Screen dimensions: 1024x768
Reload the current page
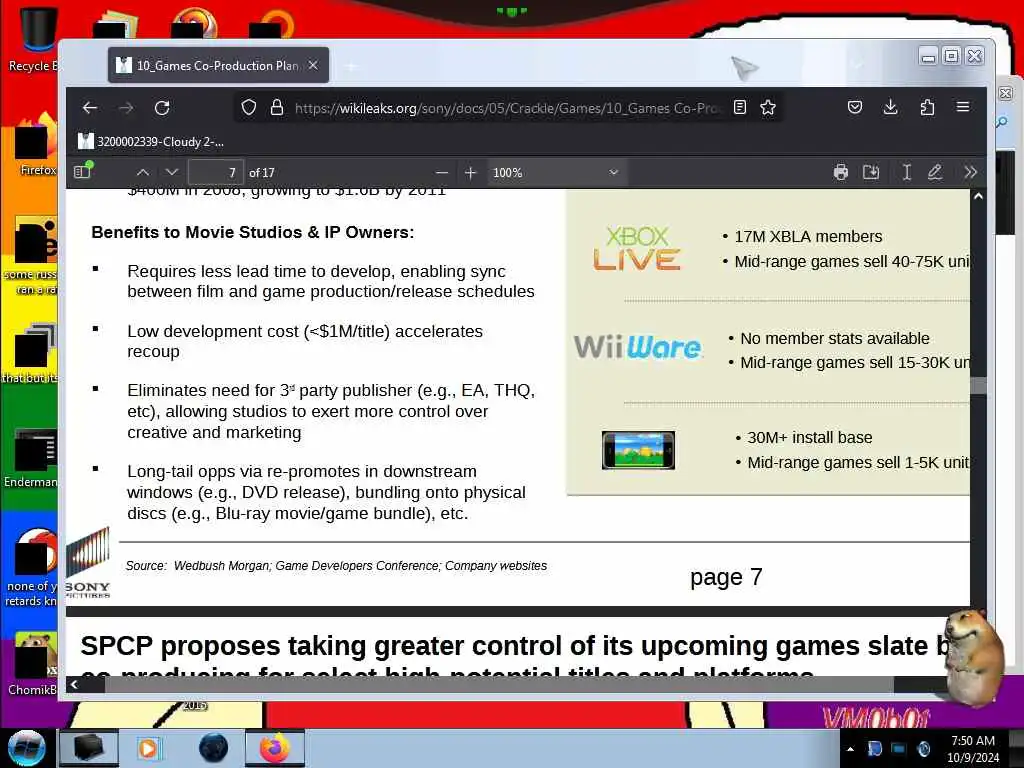click(162, 108)
